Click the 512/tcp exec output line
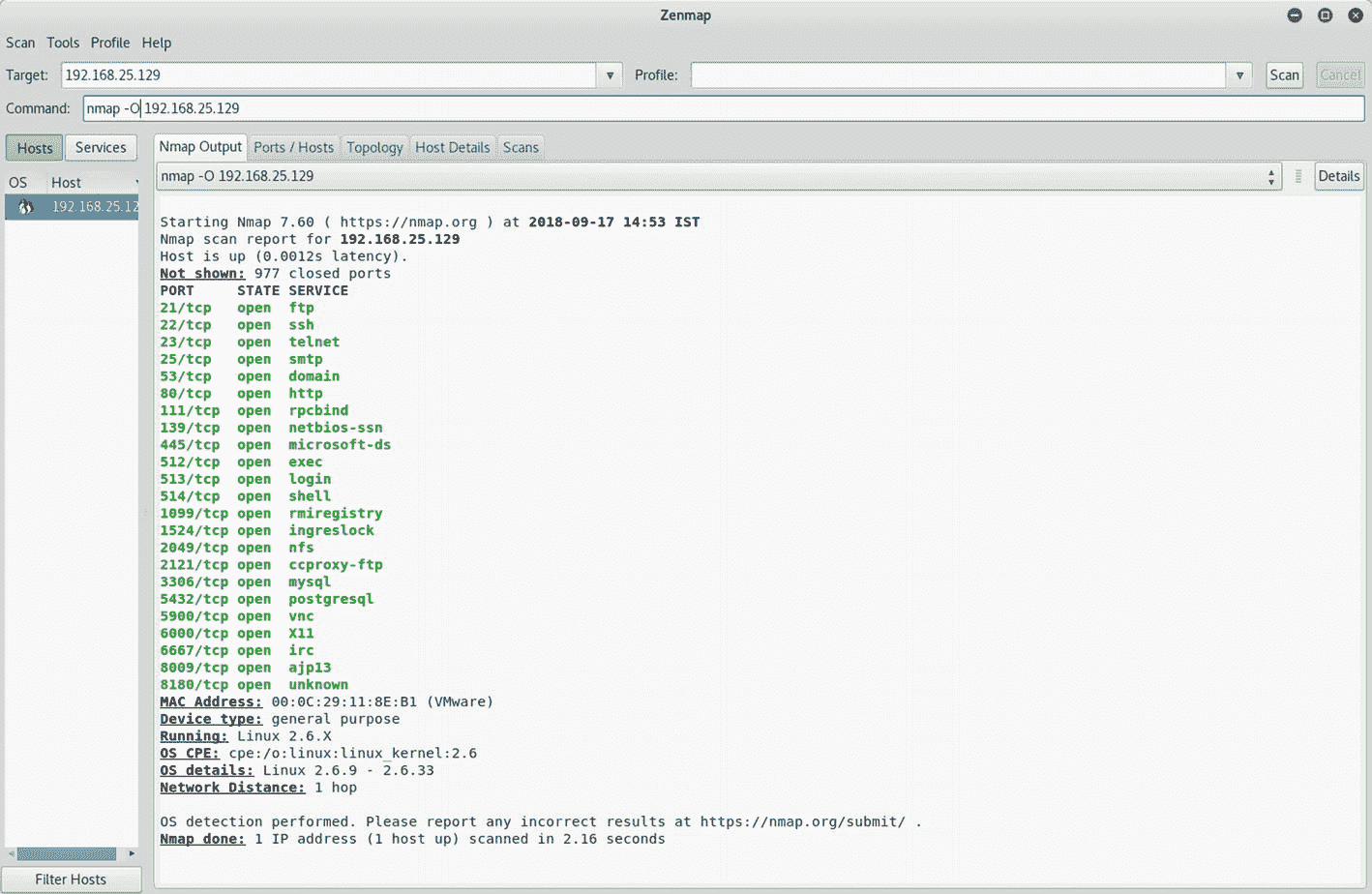The width and height of the screenshot is (1372, 894). [x=241, y=462]
